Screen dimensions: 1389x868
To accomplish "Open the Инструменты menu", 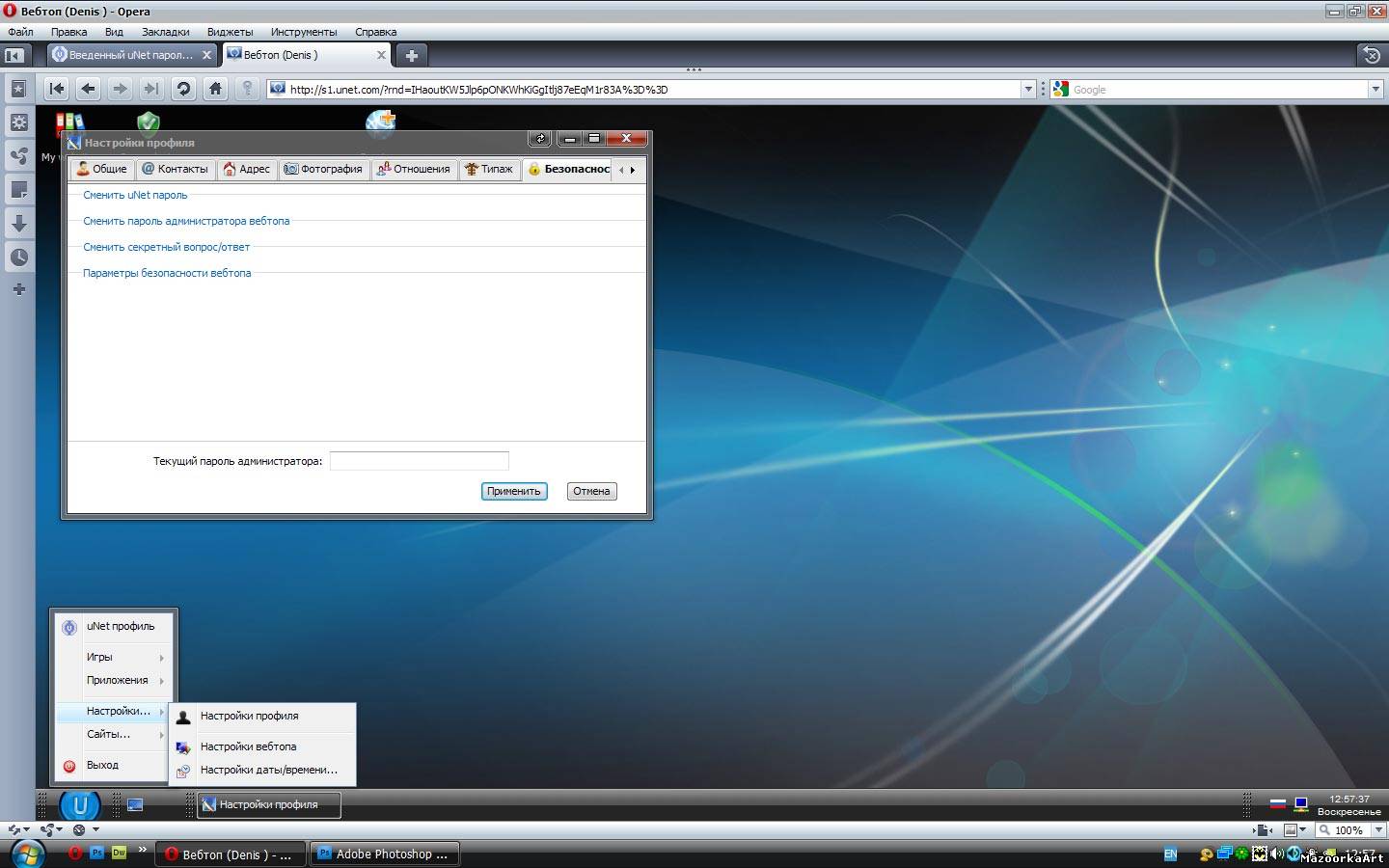I will [x=304, y=32].
